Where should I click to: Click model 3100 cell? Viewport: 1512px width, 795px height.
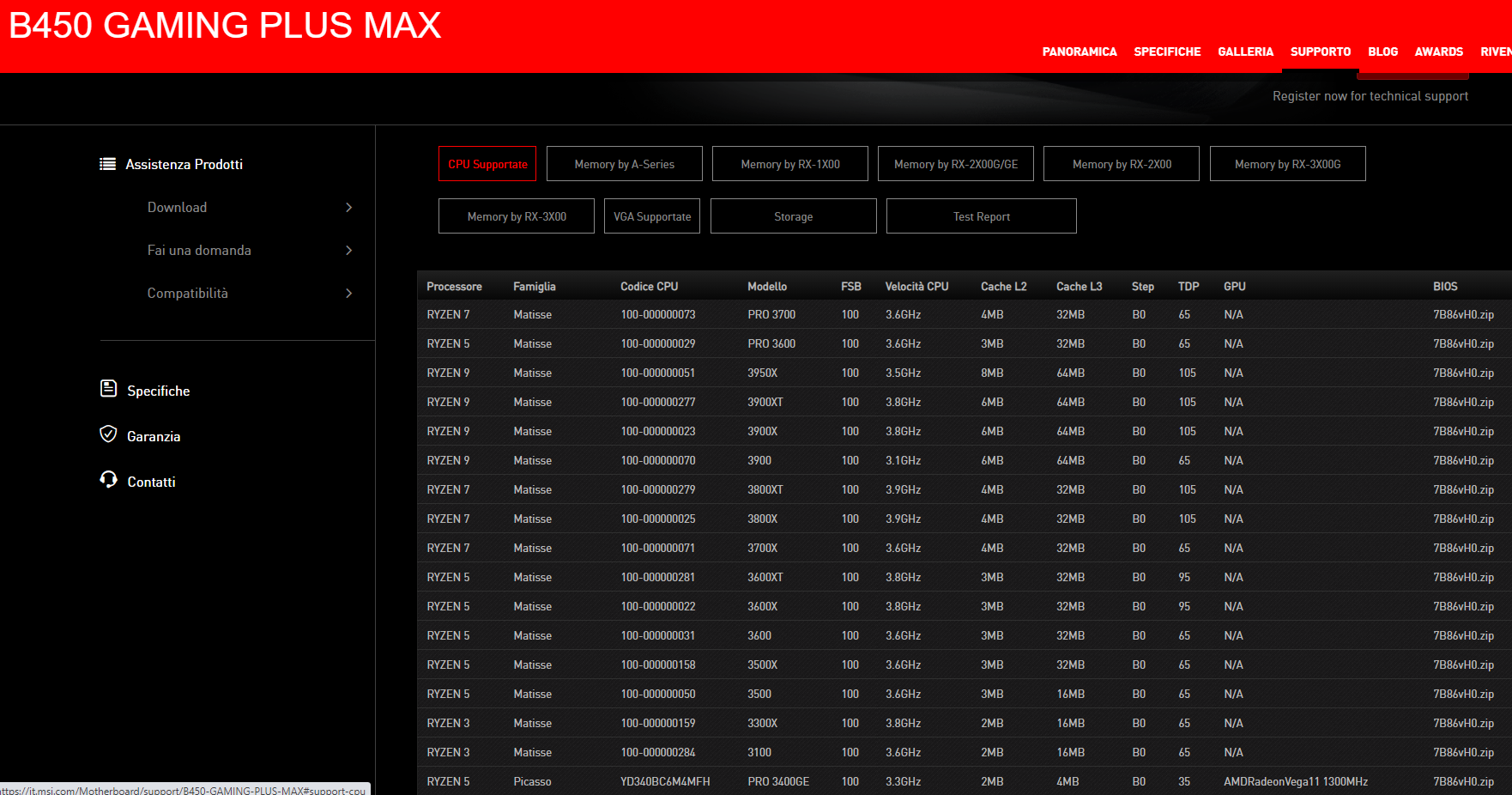(759, 752)
